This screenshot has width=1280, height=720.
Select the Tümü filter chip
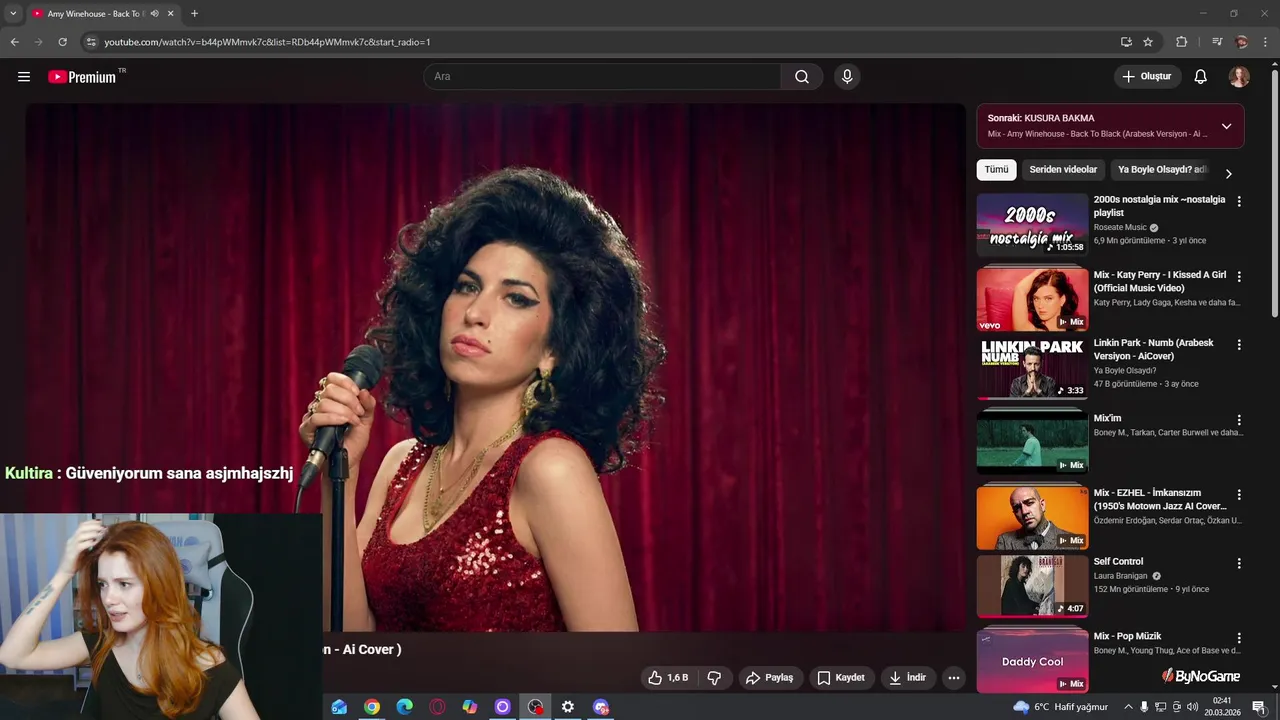click(996, 170)
